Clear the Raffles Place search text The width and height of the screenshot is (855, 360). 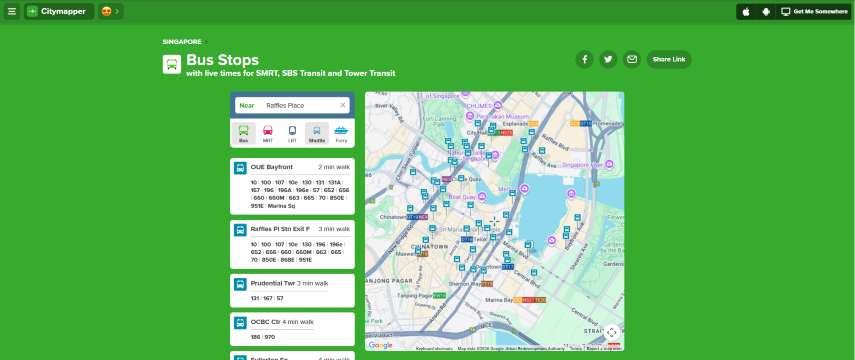[x=343, y=105]
